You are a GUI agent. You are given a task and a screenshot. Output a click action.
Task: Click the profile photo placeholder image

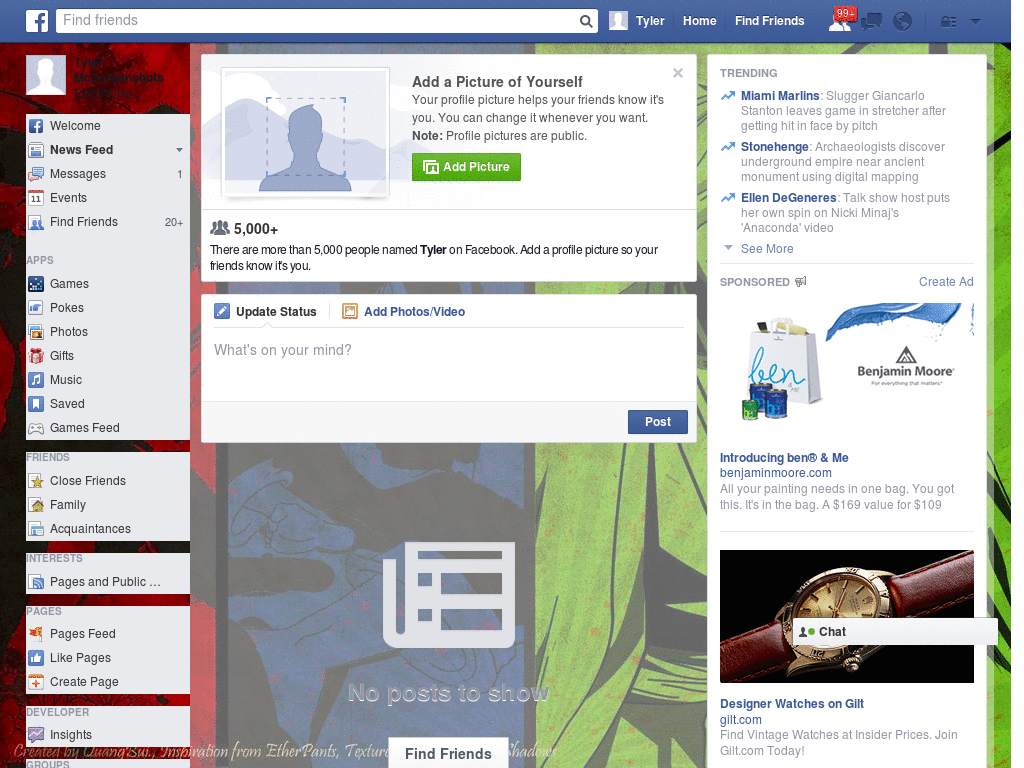306,133
